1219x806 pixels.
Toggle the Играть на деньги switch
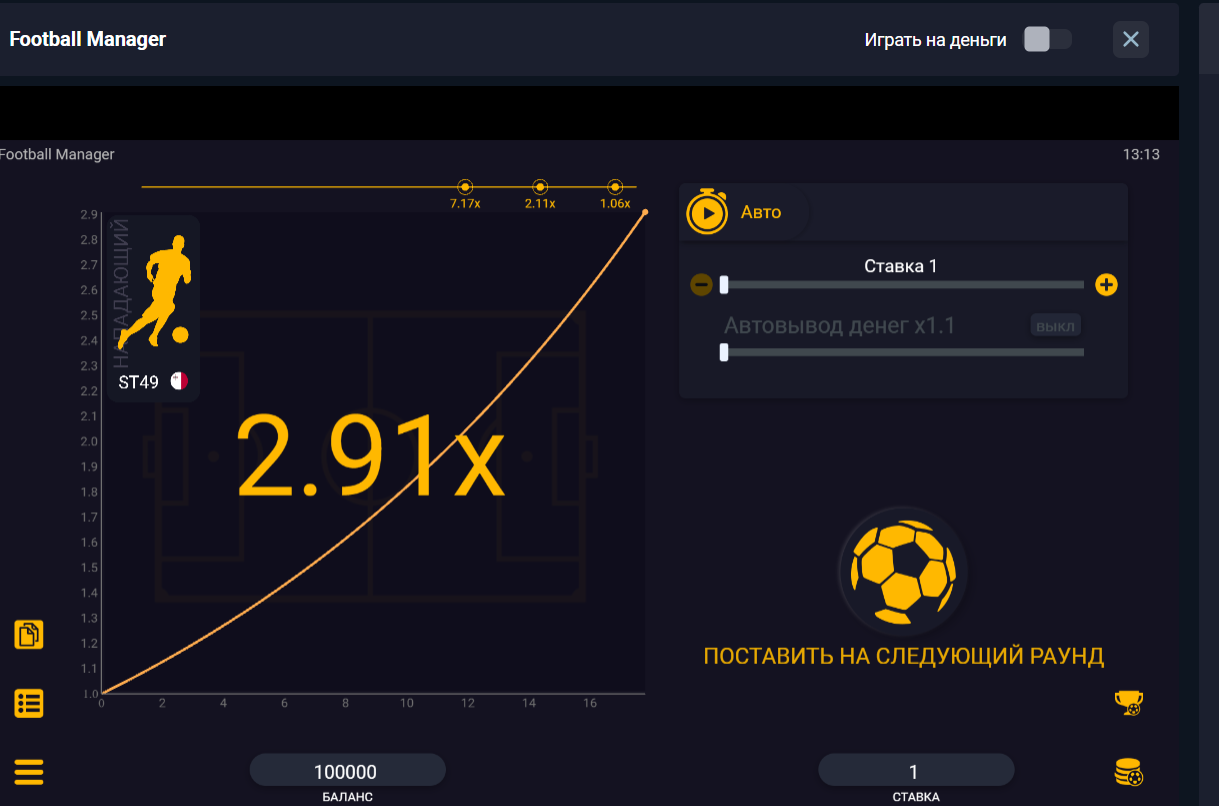point(1048,39)
